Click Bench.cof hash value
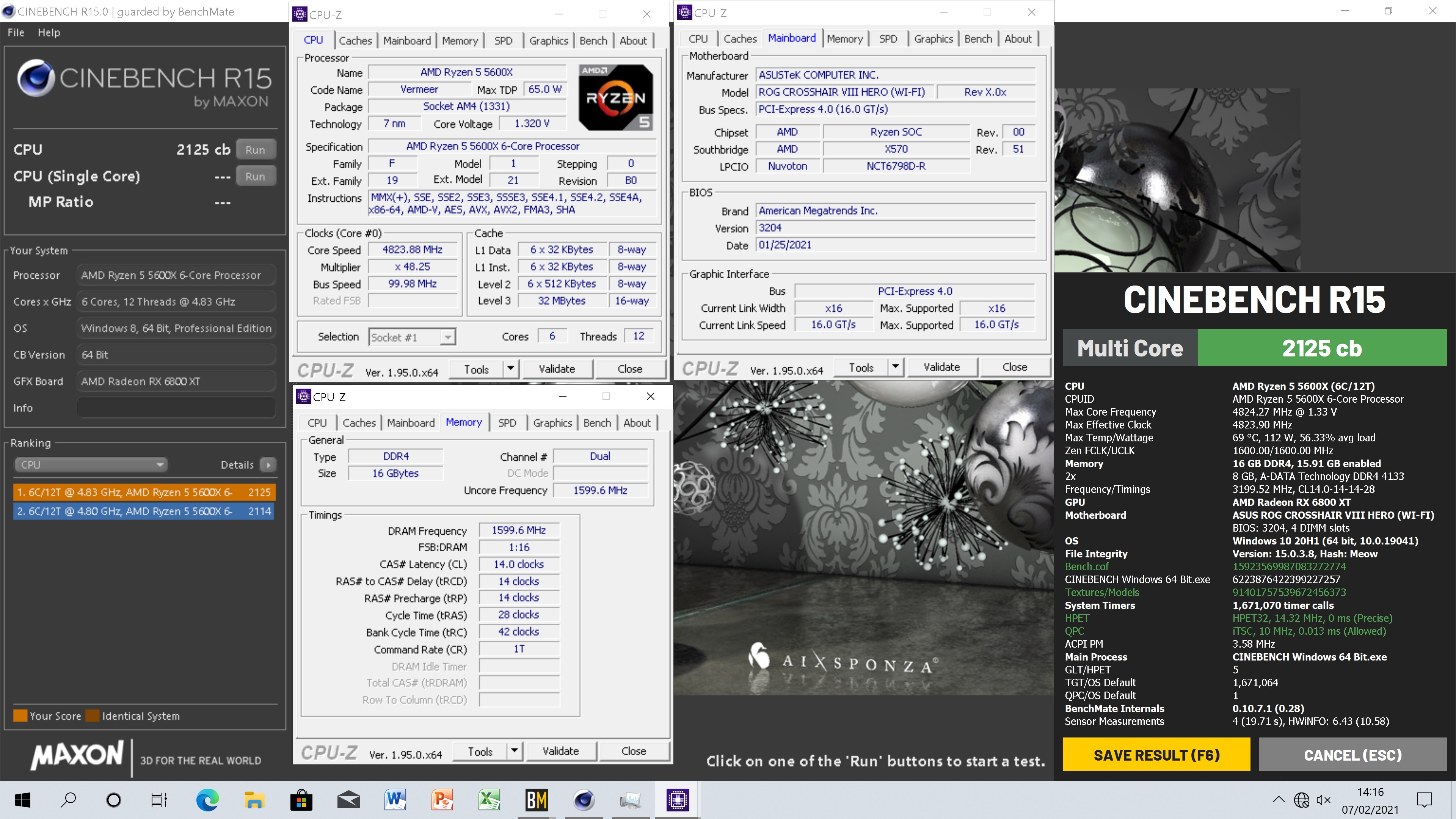This screenshot has width=1456, height=819. (x=1289, y=566)
